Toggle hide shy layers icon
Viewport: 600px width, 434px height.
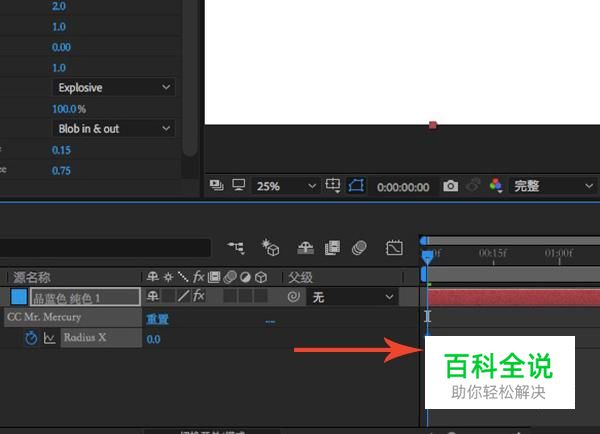(x=305, y=248)
